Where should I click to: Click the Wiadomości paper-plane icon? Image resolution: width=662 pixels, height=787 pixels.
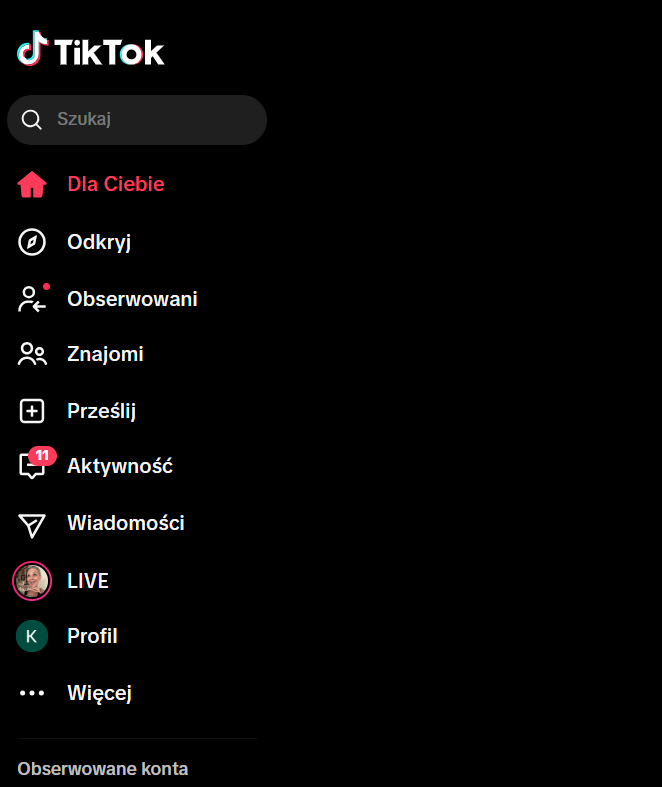pyautogui.click(x=32, y=526)
